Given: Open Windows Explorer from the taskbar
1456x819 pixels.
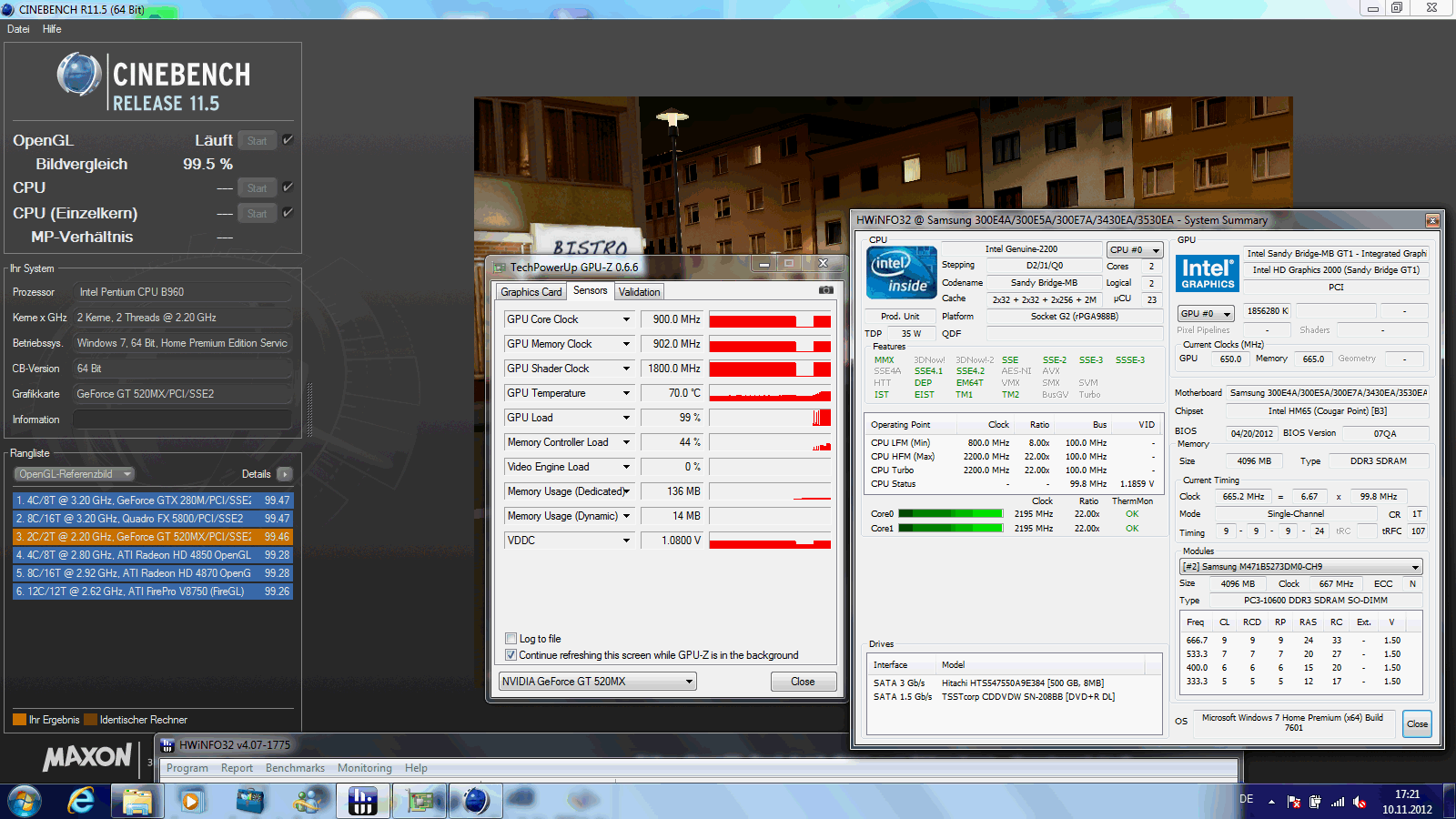Looking at the screenshot, I should click(x=136, y=801).
